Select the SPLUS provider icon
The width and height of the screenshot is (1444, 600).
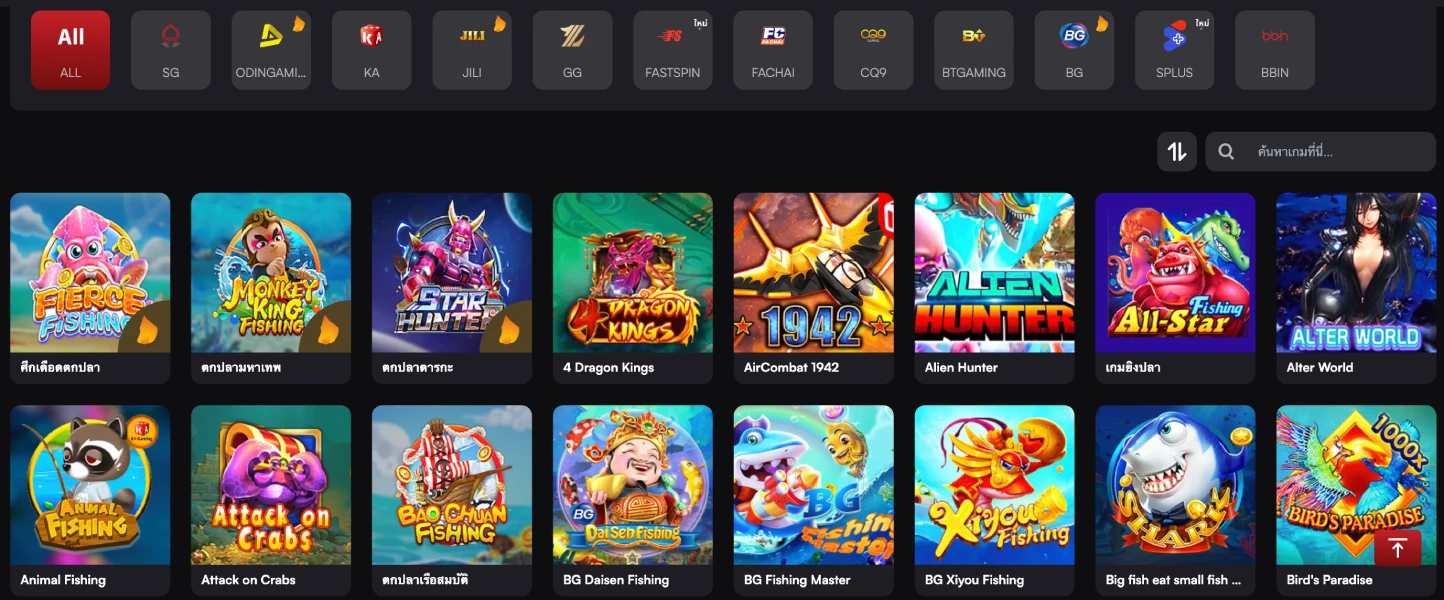click(x=1174, y=38)
